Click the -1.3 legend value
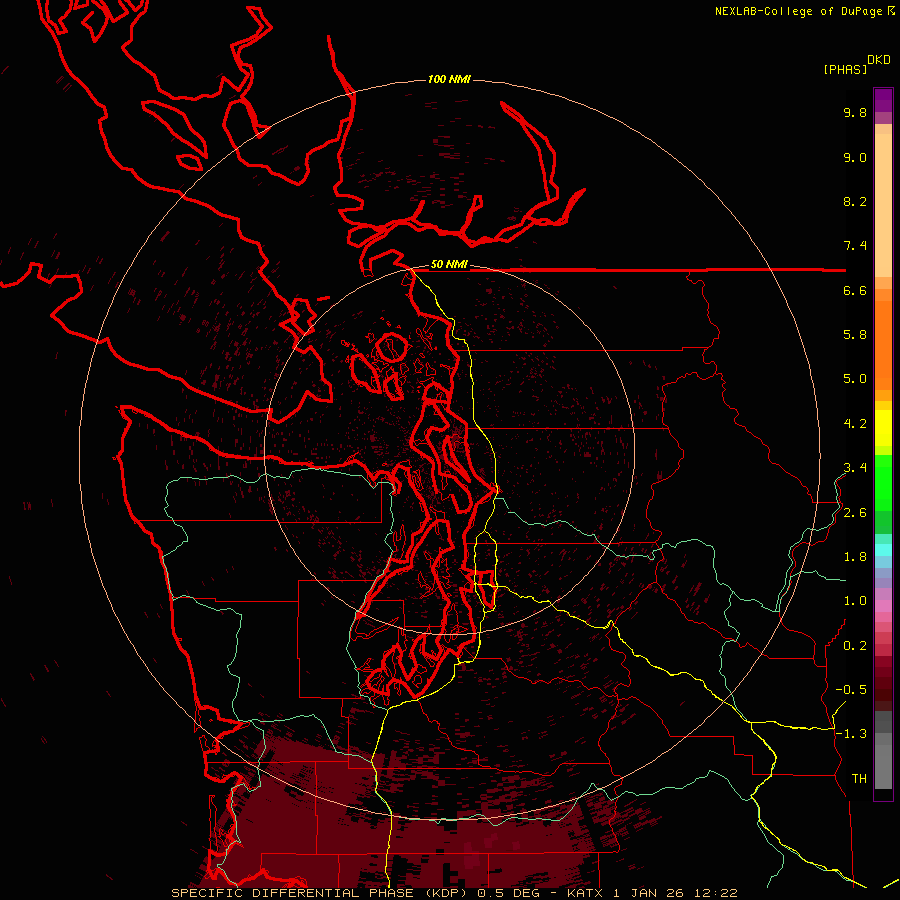This screenshot has height=900, width=900. pyautogui.click(x=851, y=734)
